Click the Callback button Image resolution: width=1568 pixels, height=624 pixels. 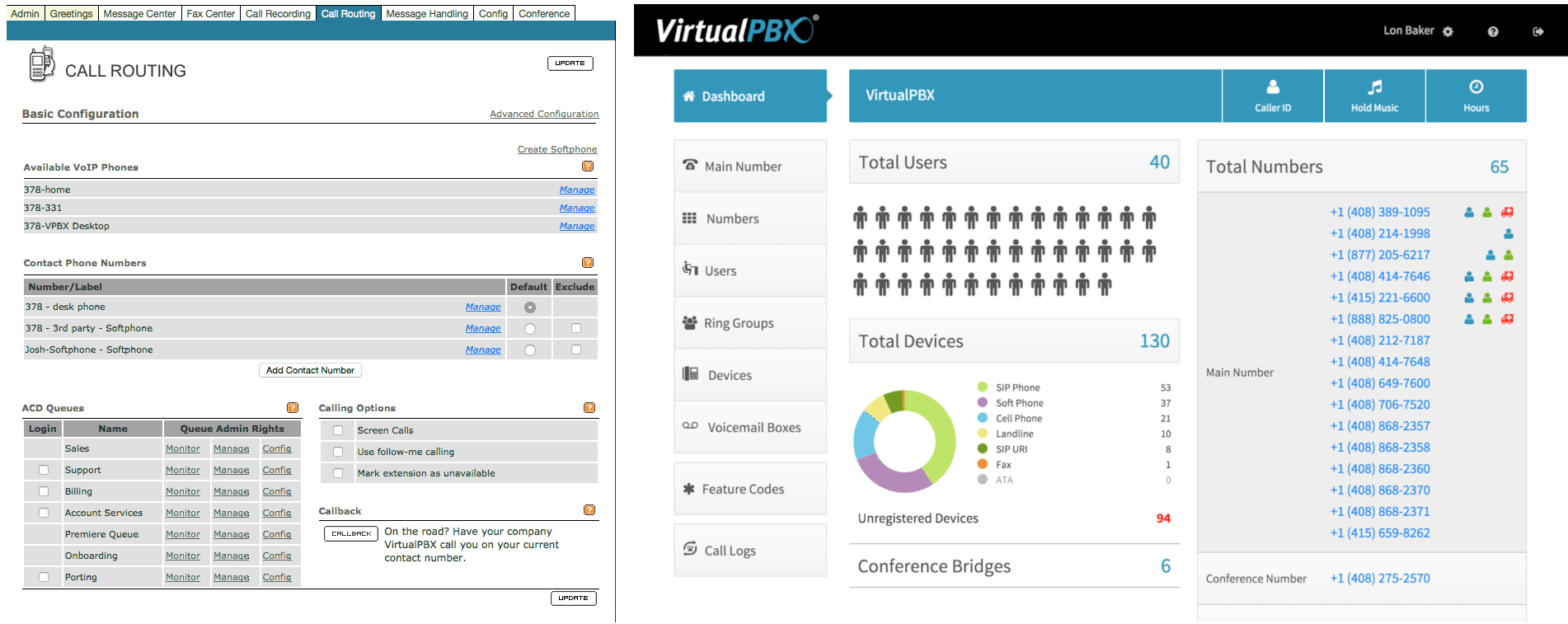tap(351, 533)
